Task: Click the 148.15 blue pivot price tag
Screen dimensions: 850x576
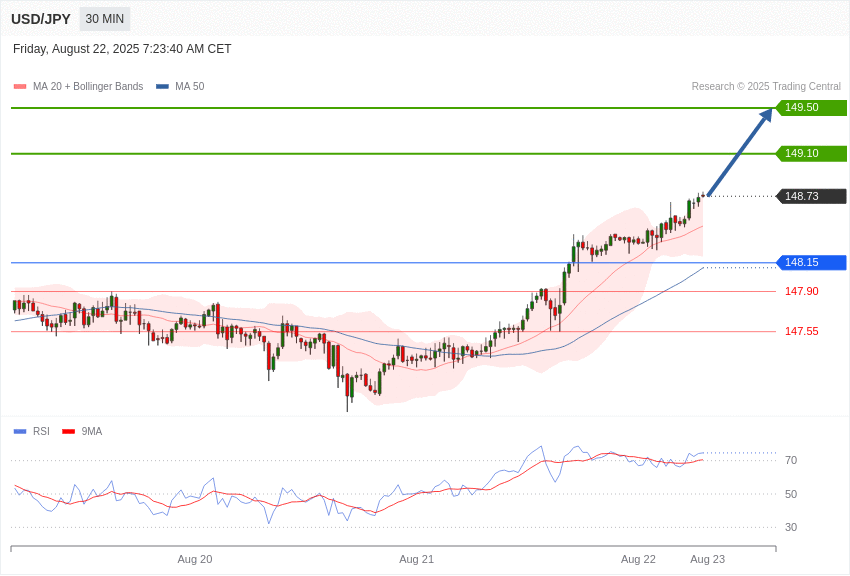Action: 811,263
